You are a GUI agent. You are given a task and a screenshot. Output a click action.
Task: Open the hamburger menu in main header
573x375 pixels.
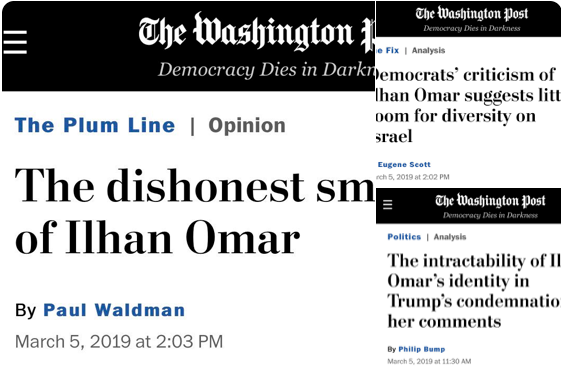click(15, 42)
